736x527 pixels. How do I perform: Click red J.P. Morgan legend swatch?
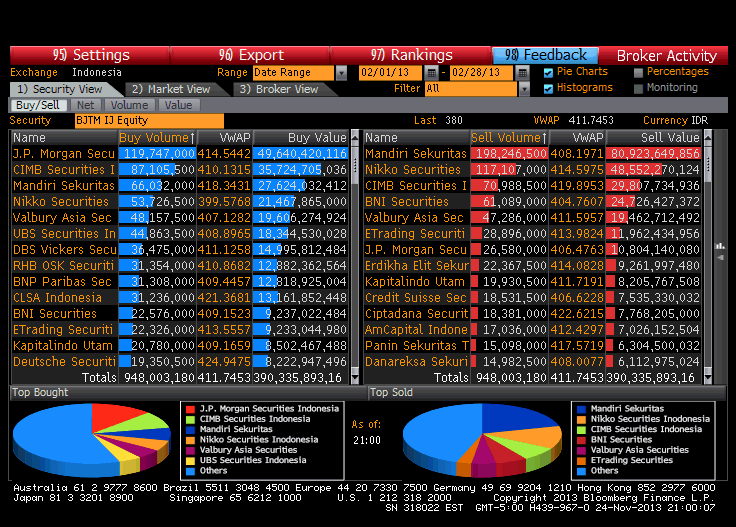click(x=189, y=409)
